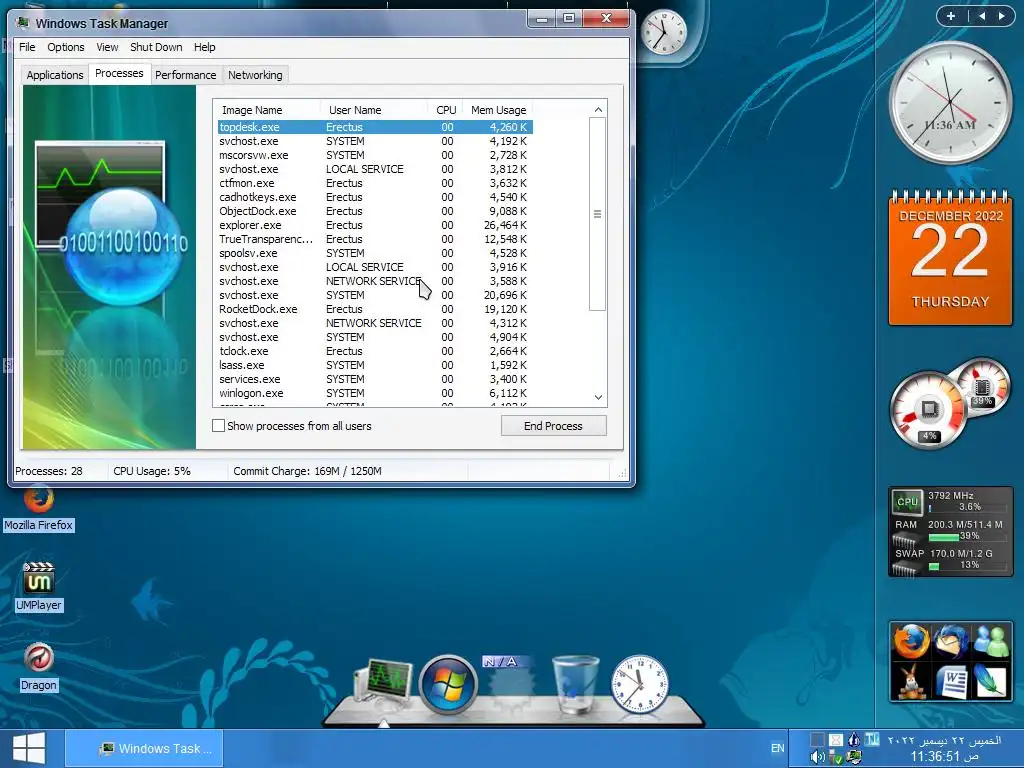This screenshot has width=1024, height=768.
Task: Click the Safely Remove Hardware tray icon
Action: pos(835,758)
